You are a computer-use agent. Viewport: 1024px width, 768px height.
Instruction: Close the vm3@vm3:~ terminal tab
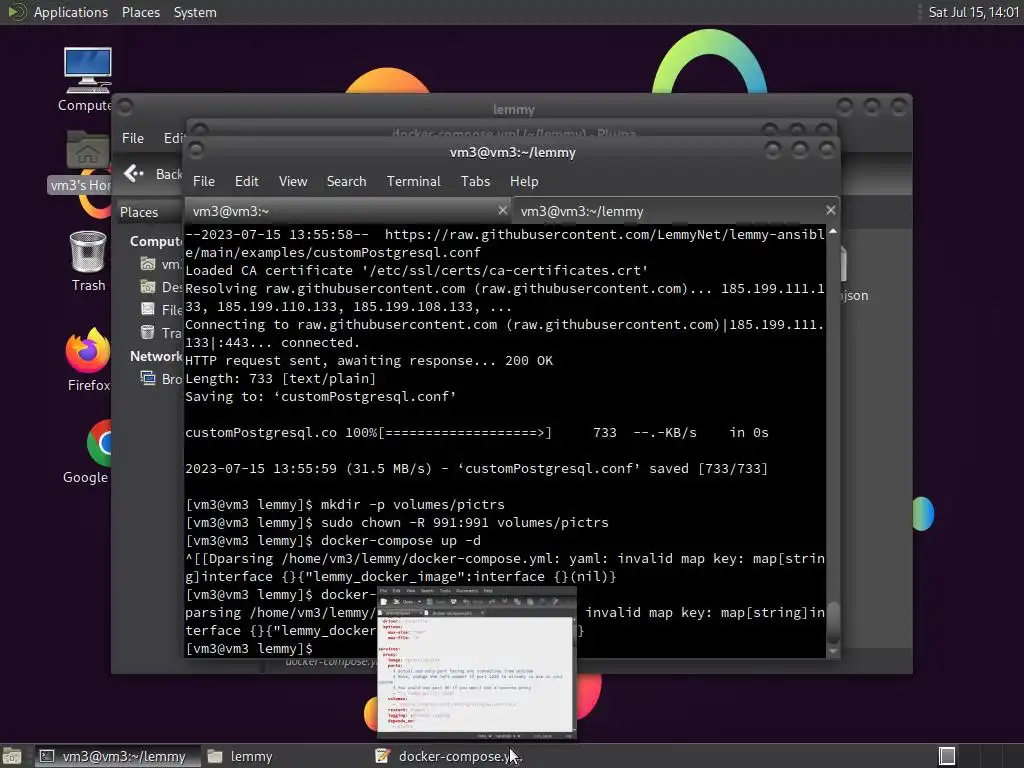(x=502, y=210)
